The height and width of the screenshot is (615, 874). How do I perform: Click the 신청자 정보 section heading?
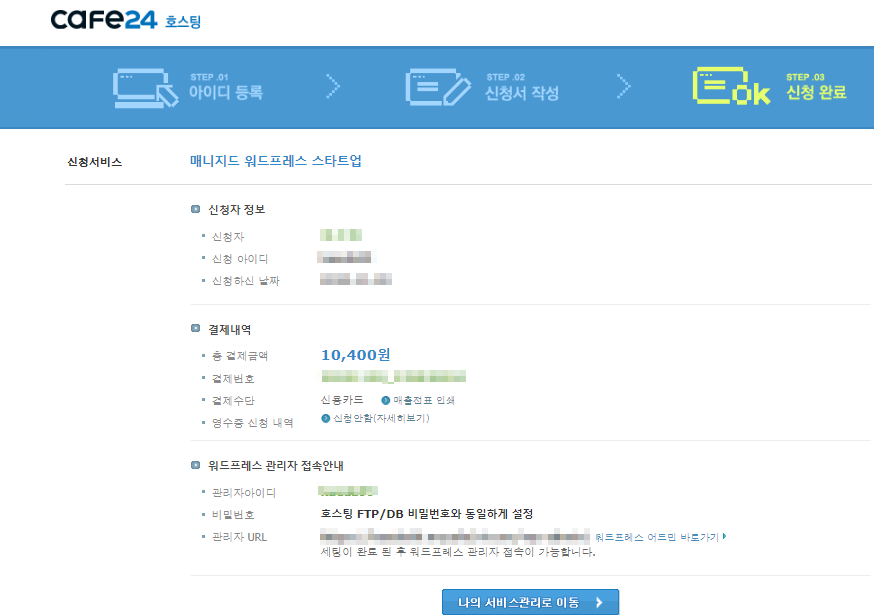point(236,210)
